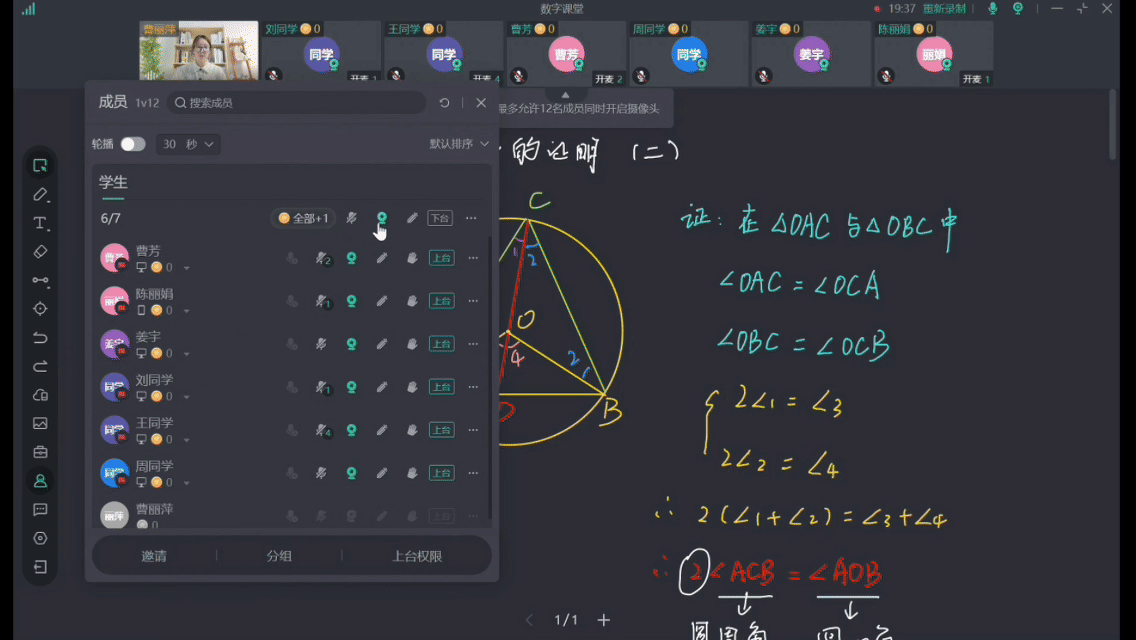The height and width of the screenshot is (640, 1136).
Task: Mute all students microphone icon
Action: (351, 217)
